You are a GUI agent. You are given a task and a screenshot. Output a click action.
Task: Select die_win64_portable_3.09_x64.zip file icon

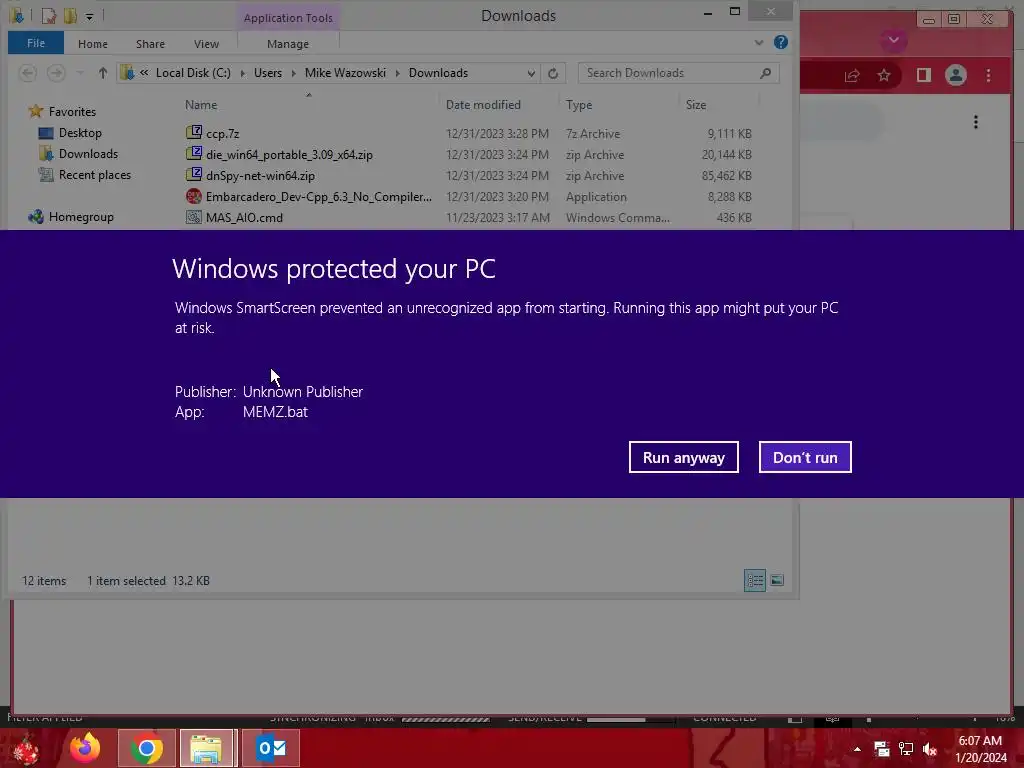[193, 153]
